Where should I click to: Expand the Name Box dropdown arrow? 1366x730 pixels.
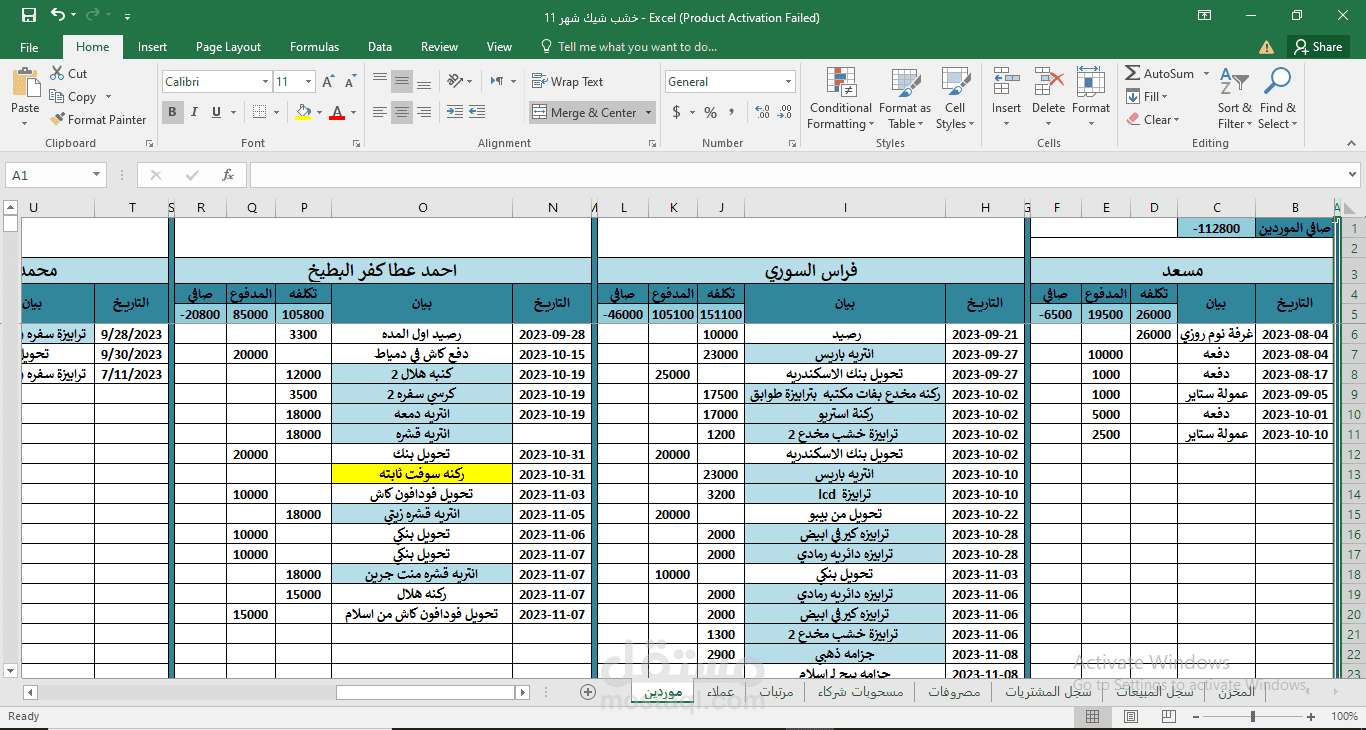pyautogui.click(x=97, y=175)
